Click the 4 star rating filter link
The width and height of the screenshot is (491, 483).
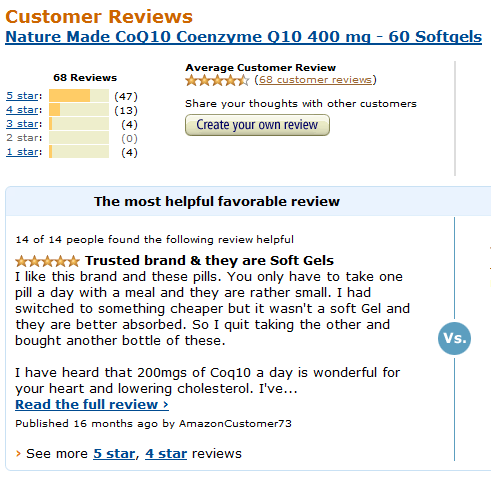pos(22,110)
